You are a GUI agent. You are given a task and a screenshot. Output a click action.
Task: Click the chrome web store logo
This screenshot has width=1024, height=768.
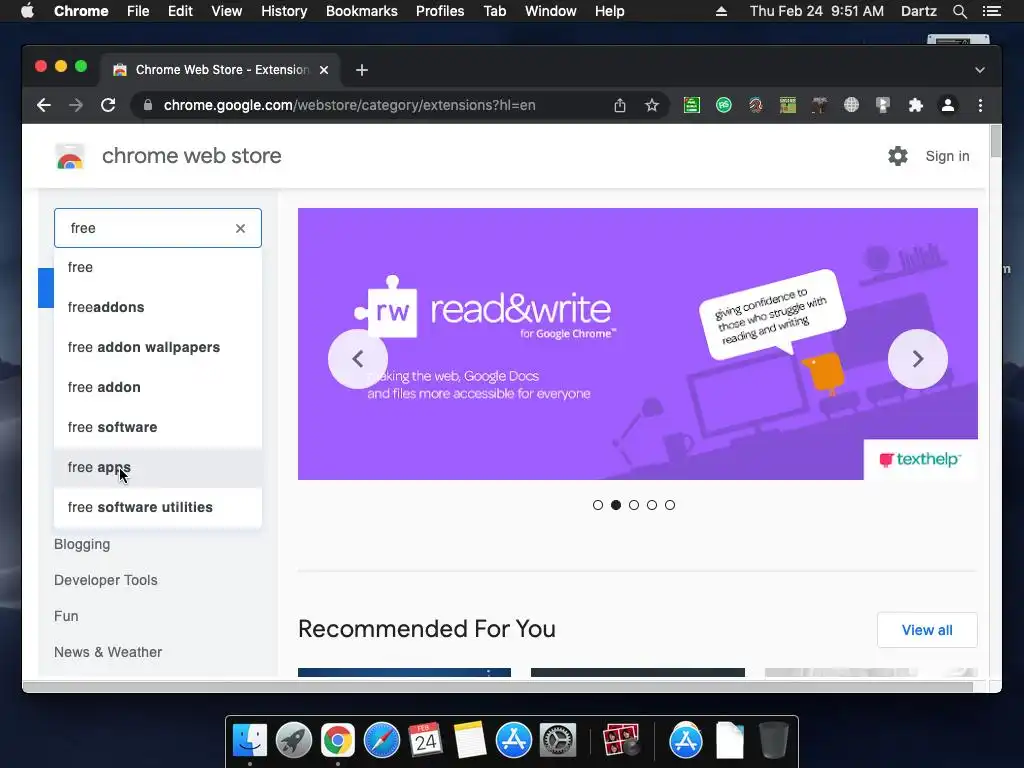click(70, 156)
